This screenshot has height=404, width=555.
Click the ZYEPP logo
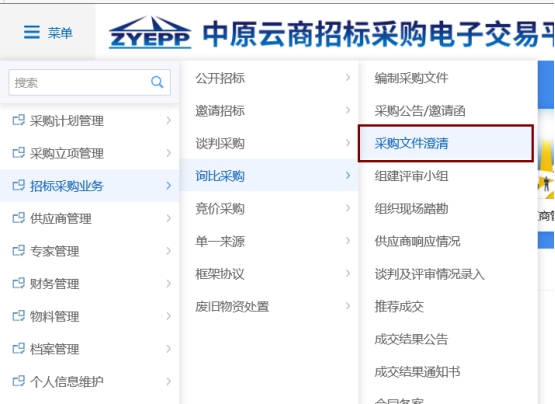tap(150, 32)
